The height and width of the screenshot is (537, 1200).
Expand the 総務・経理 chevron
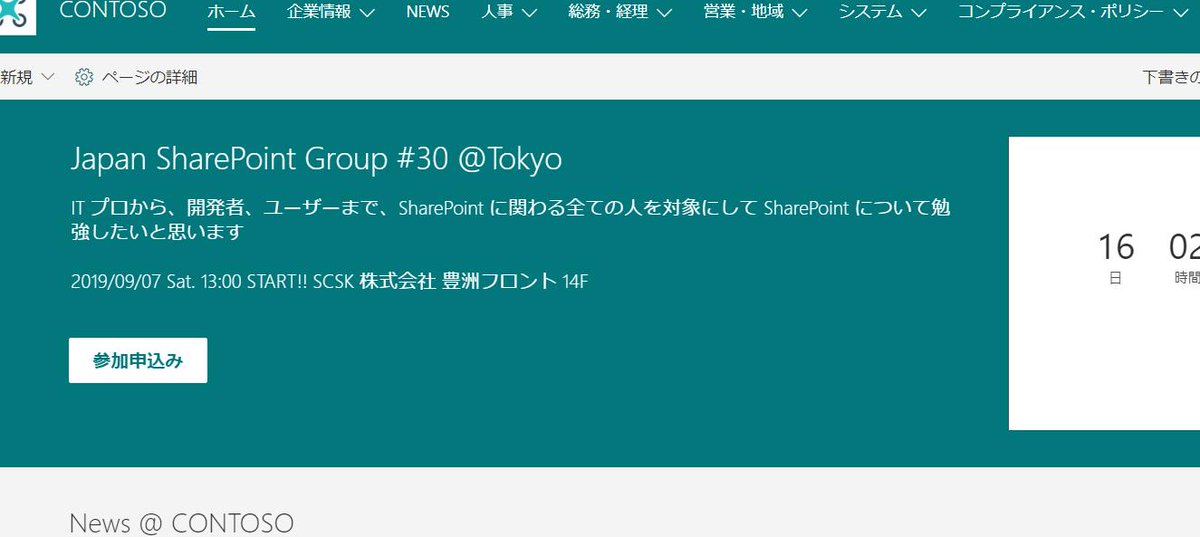click(x=663, y=14)
